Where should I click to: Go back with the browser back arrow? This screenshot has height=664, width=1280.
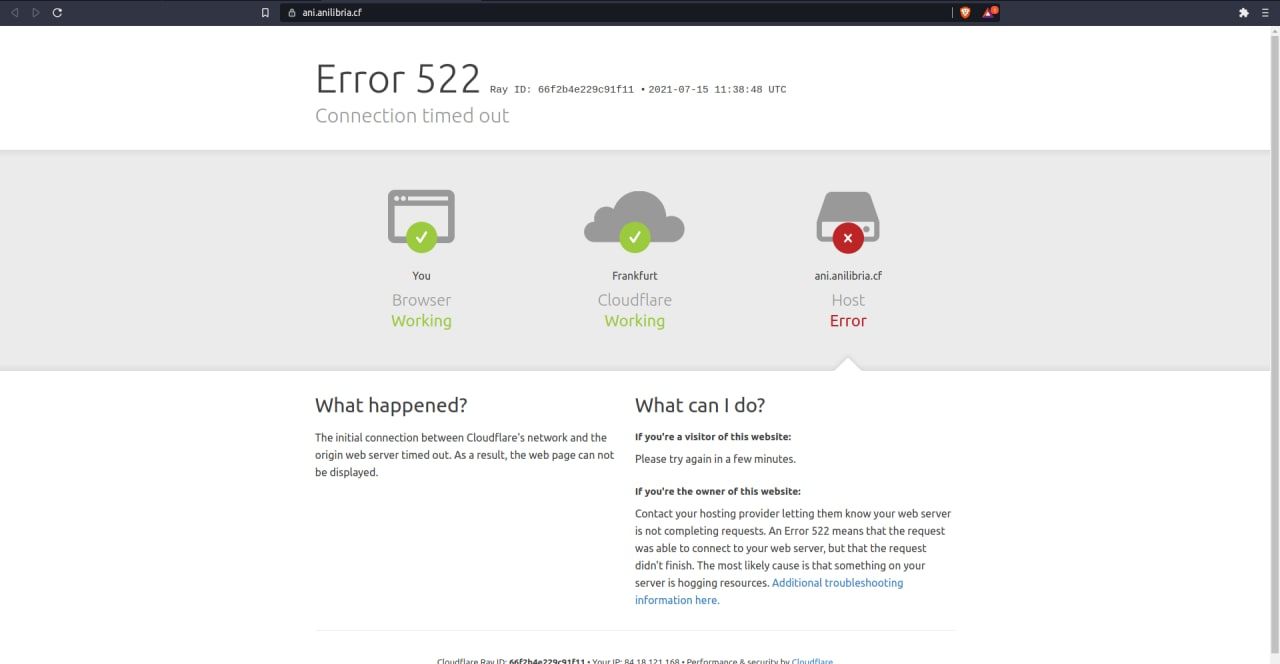coord(14,13)
